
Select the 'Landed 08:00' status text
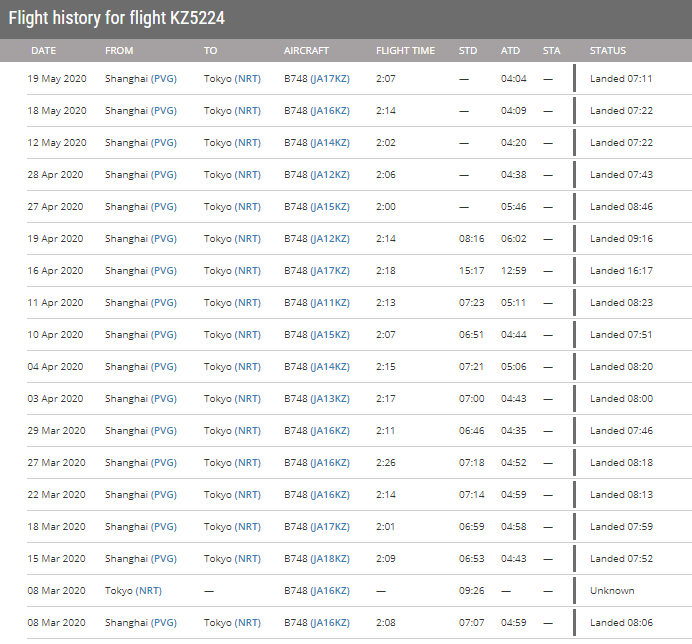click(621, 399)
